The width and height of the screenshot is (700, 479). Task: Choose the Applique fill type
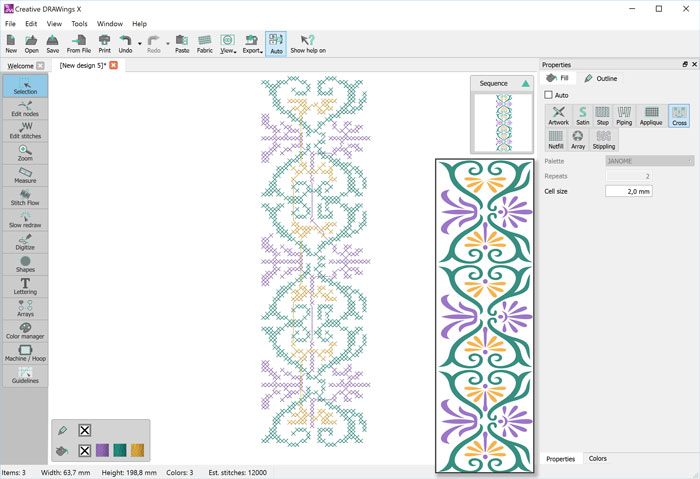[x=651, y=116]
